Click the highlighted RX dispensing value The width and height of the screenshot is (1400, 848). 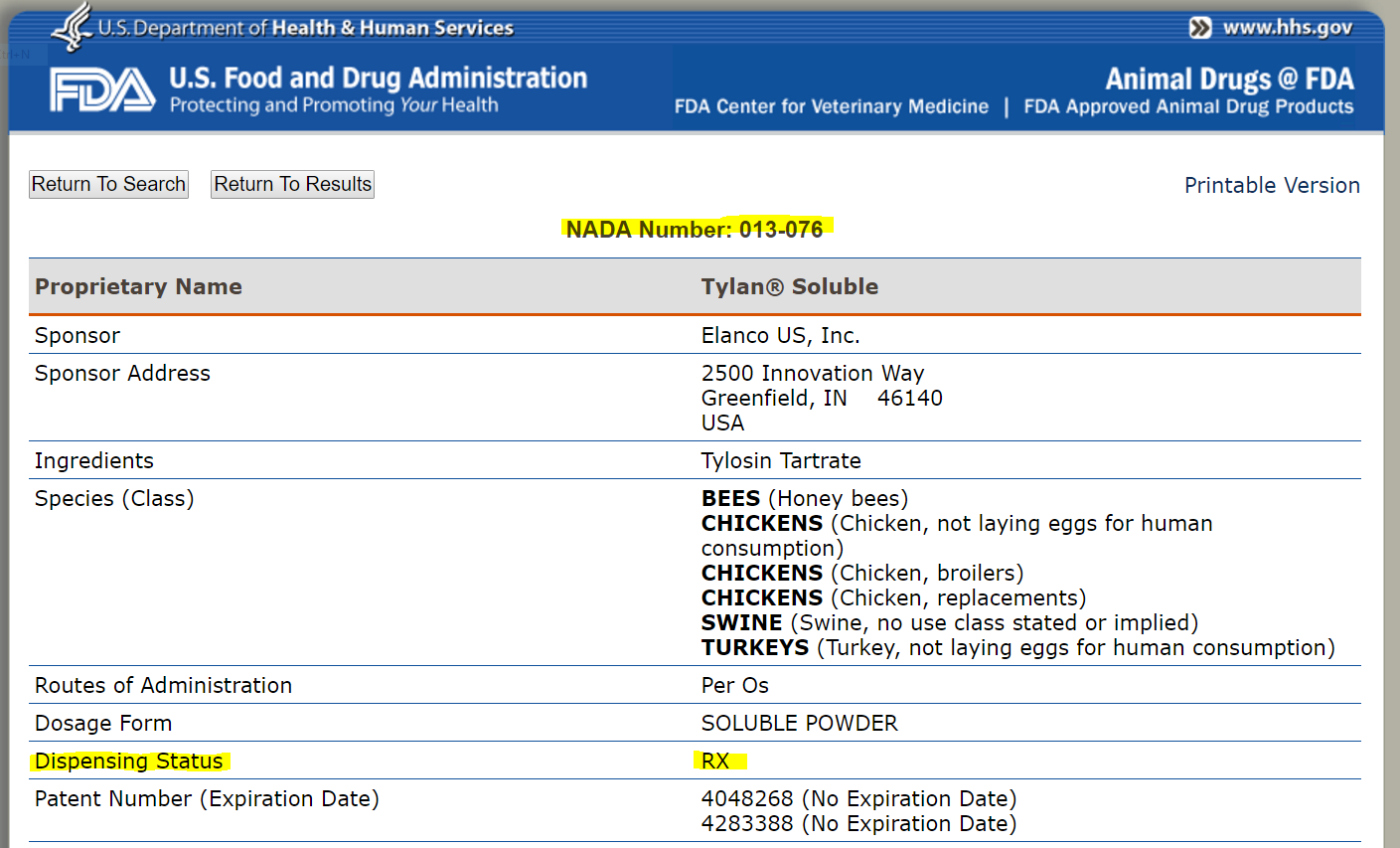click(x=715, y=761)
